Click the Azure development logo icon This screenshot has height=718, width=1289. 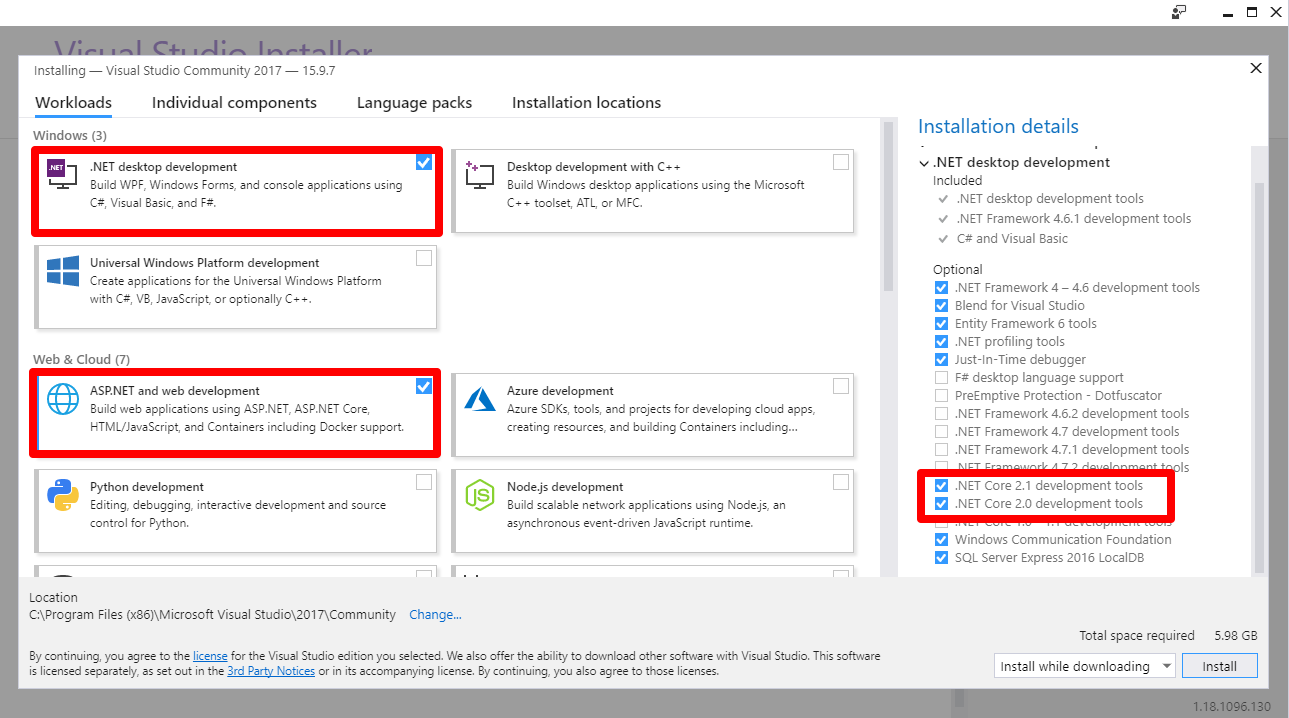(x=479, y=399)
